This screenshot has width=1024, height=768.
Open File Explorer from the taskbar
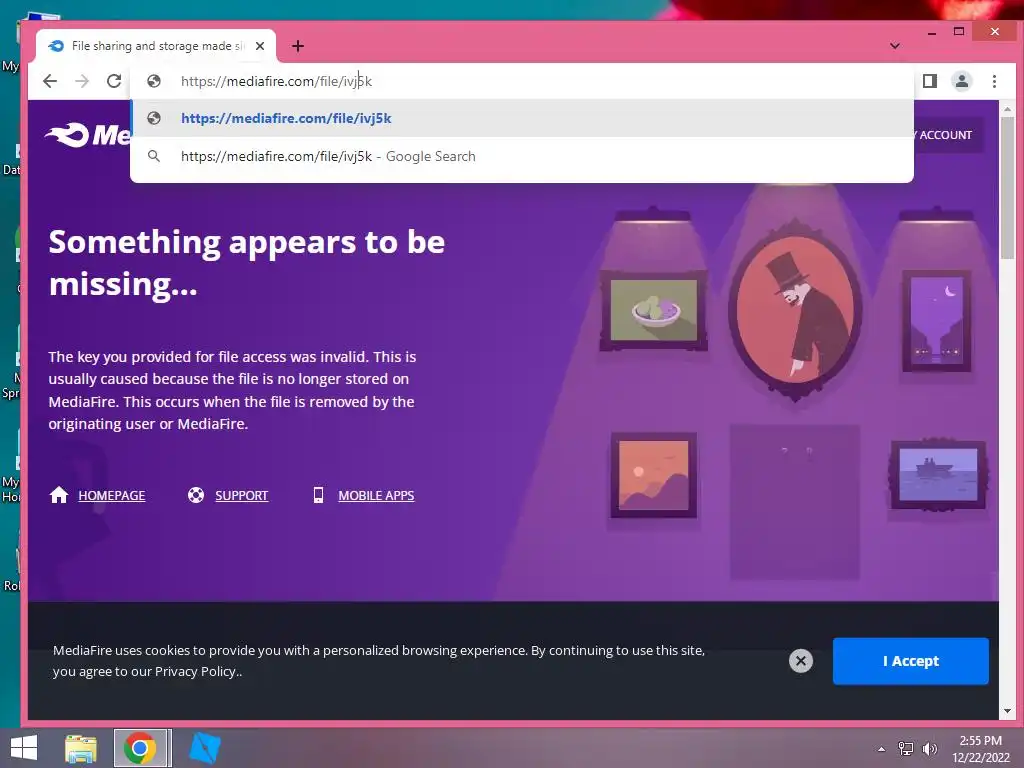81,748
